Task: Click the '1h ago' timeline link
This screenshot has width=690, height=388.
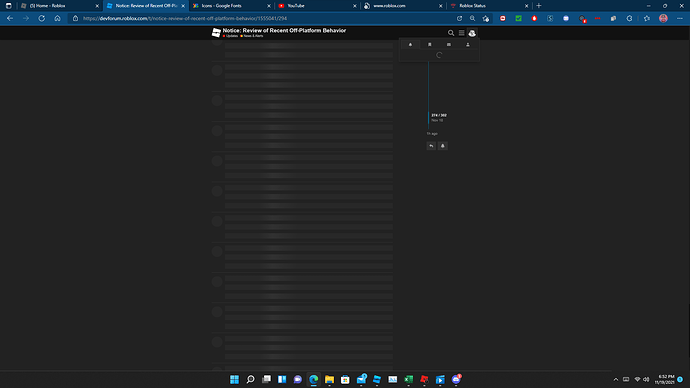Action: tap(432, 133)
